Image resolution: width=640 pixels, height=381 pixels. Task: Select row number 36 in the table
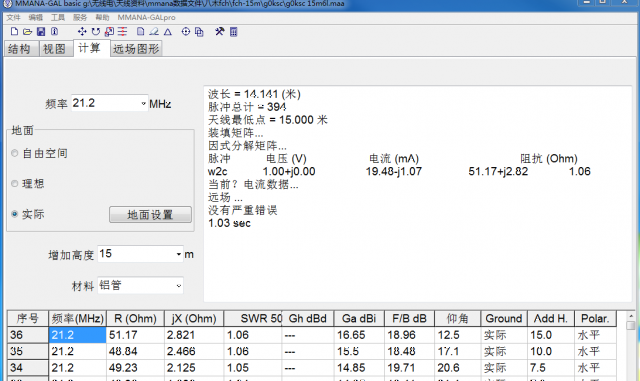tap(28, 335)
